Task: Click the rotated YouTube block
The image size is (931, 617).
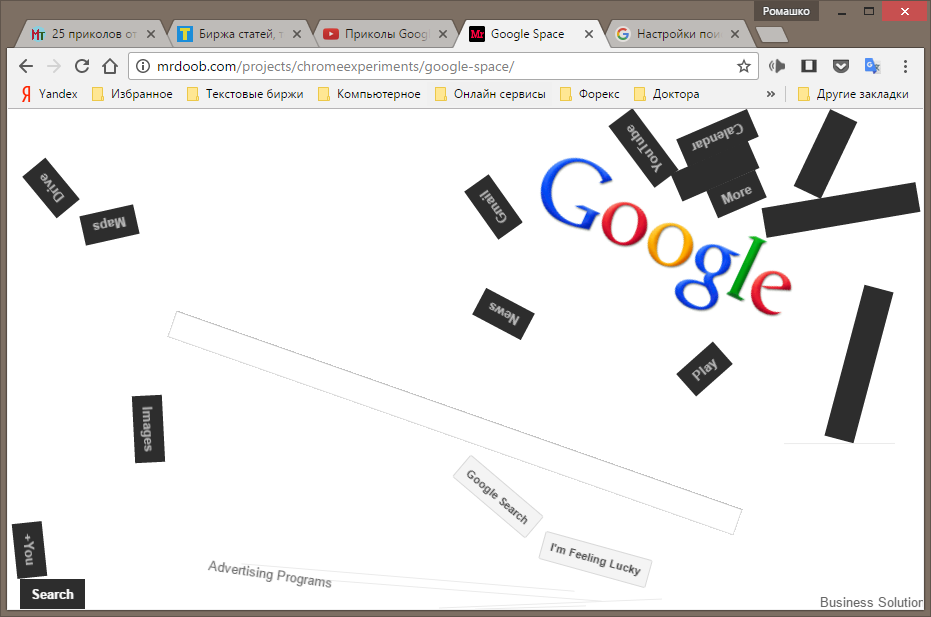Action: [643, 148]
